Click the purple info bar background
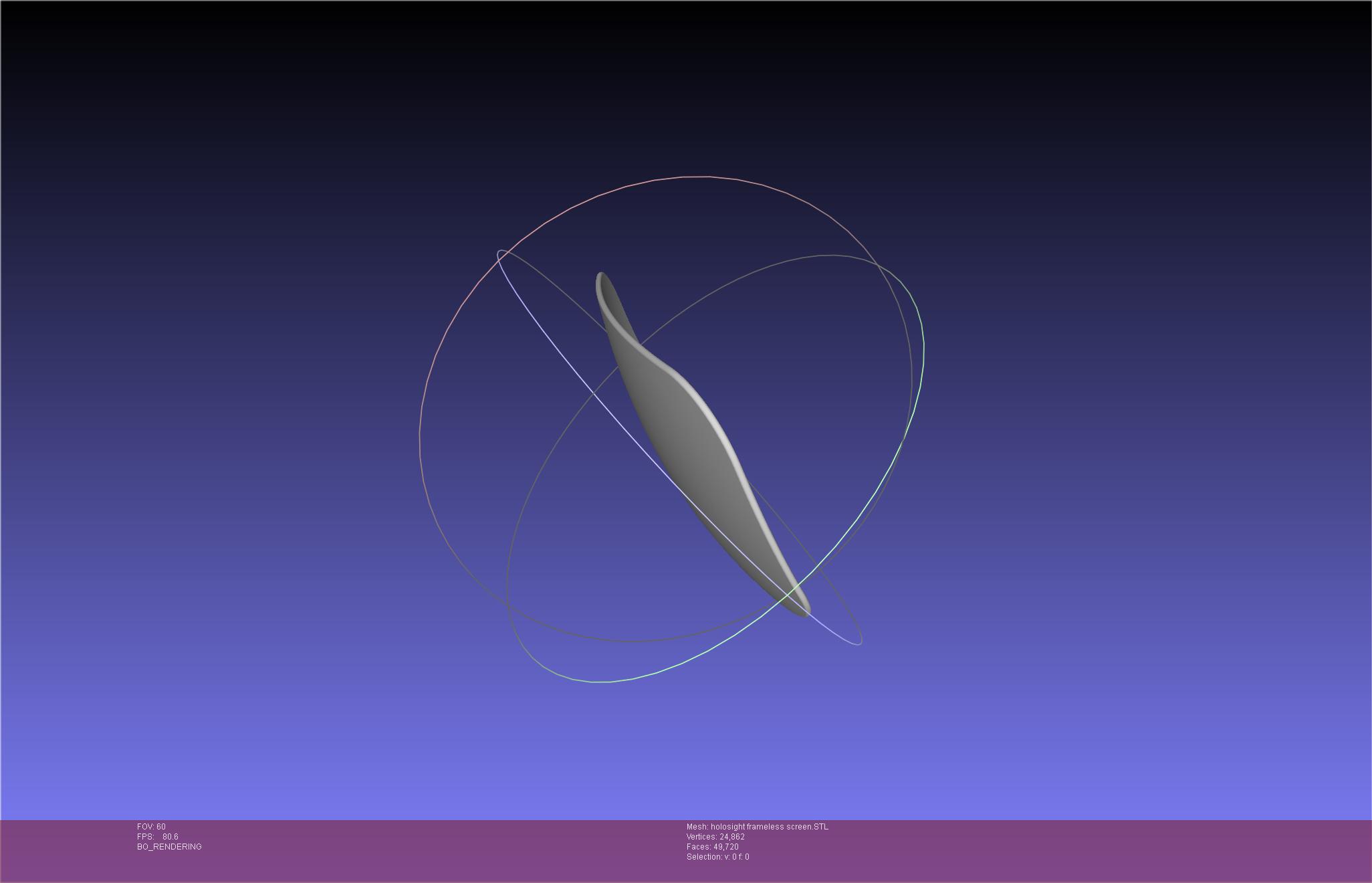The height and width of the screenshot is (883, 1372). tap(1070, 850)
